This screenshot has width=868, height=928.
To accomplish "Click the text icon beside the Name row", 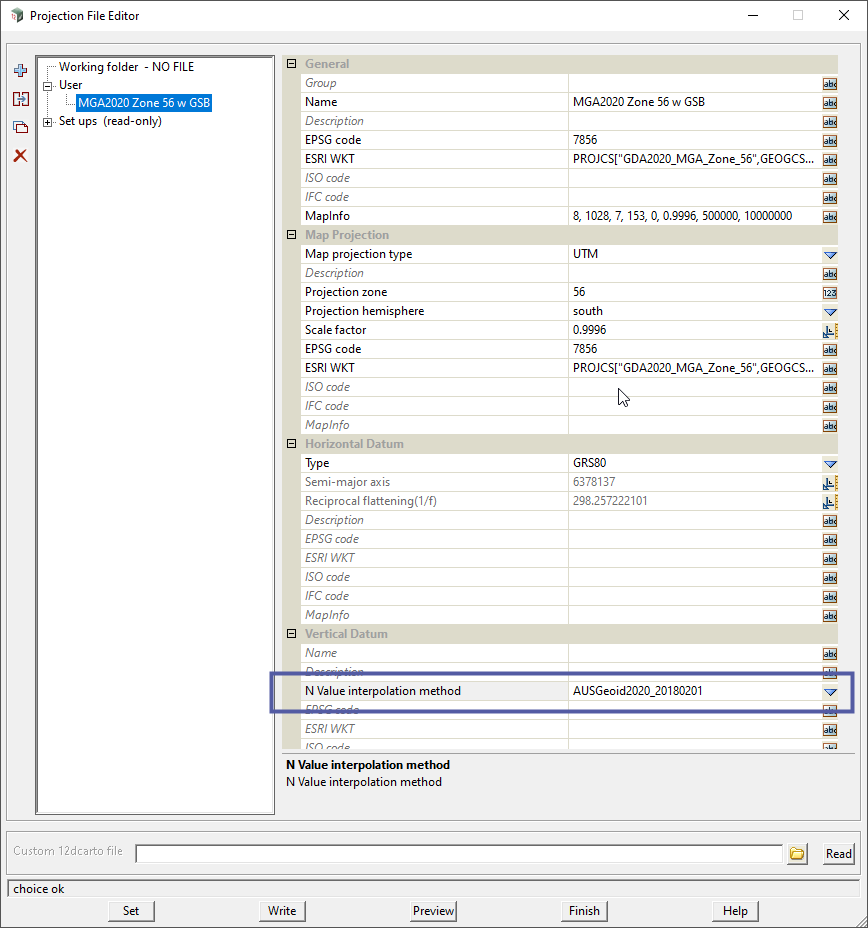I will (x=829, y=102).
